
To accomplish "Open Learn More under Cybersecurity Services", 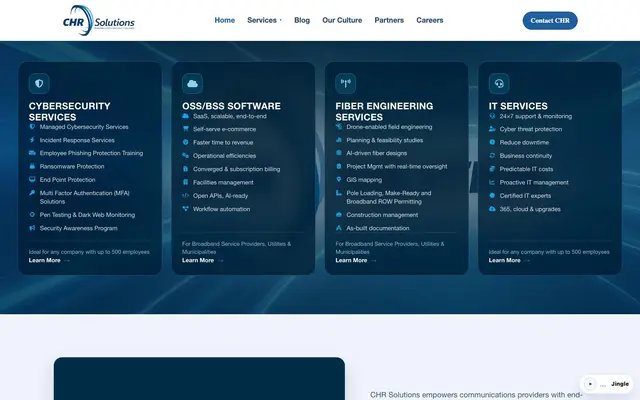I will pyautogui.click(x=49, y=260).
